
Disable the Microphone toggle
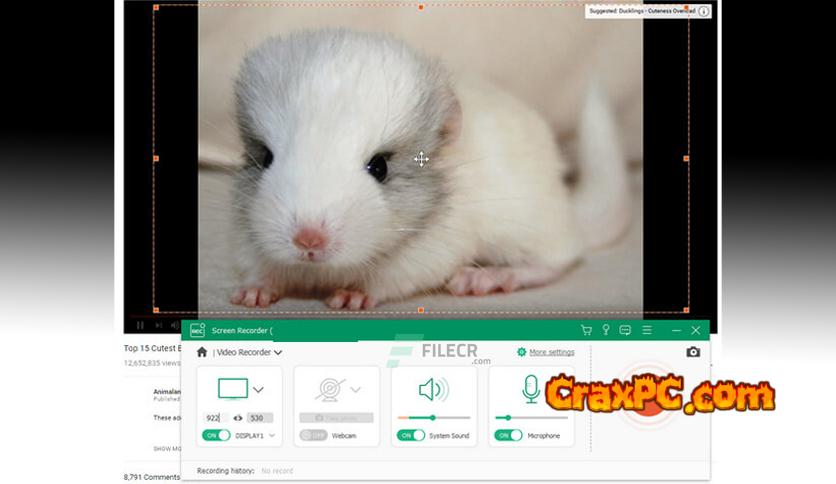click(x=508, y=435)
